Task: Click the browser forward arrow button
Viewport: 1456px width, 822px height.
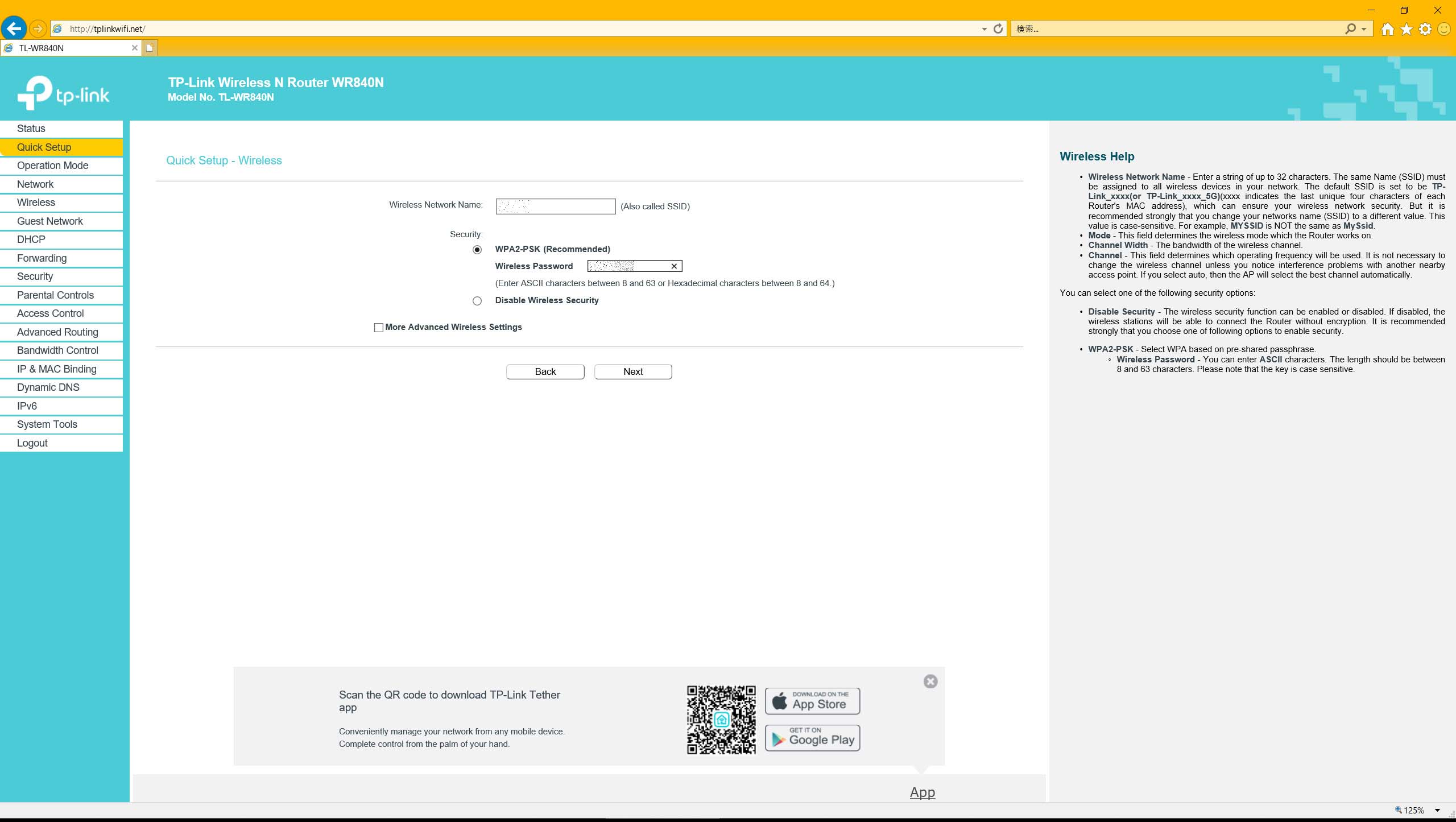Action: point(38,28)
